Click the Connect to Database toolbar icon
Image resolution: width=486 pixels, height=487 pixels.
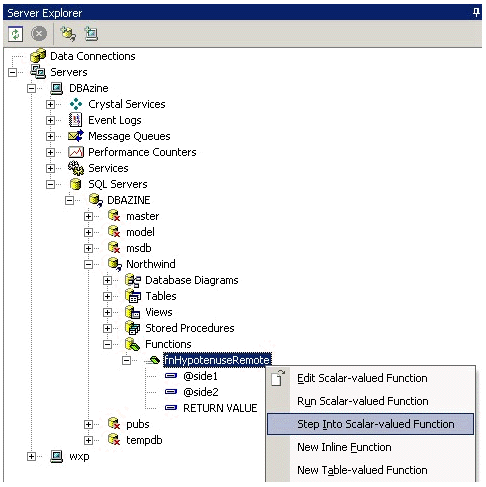click(x=68, y=34)
